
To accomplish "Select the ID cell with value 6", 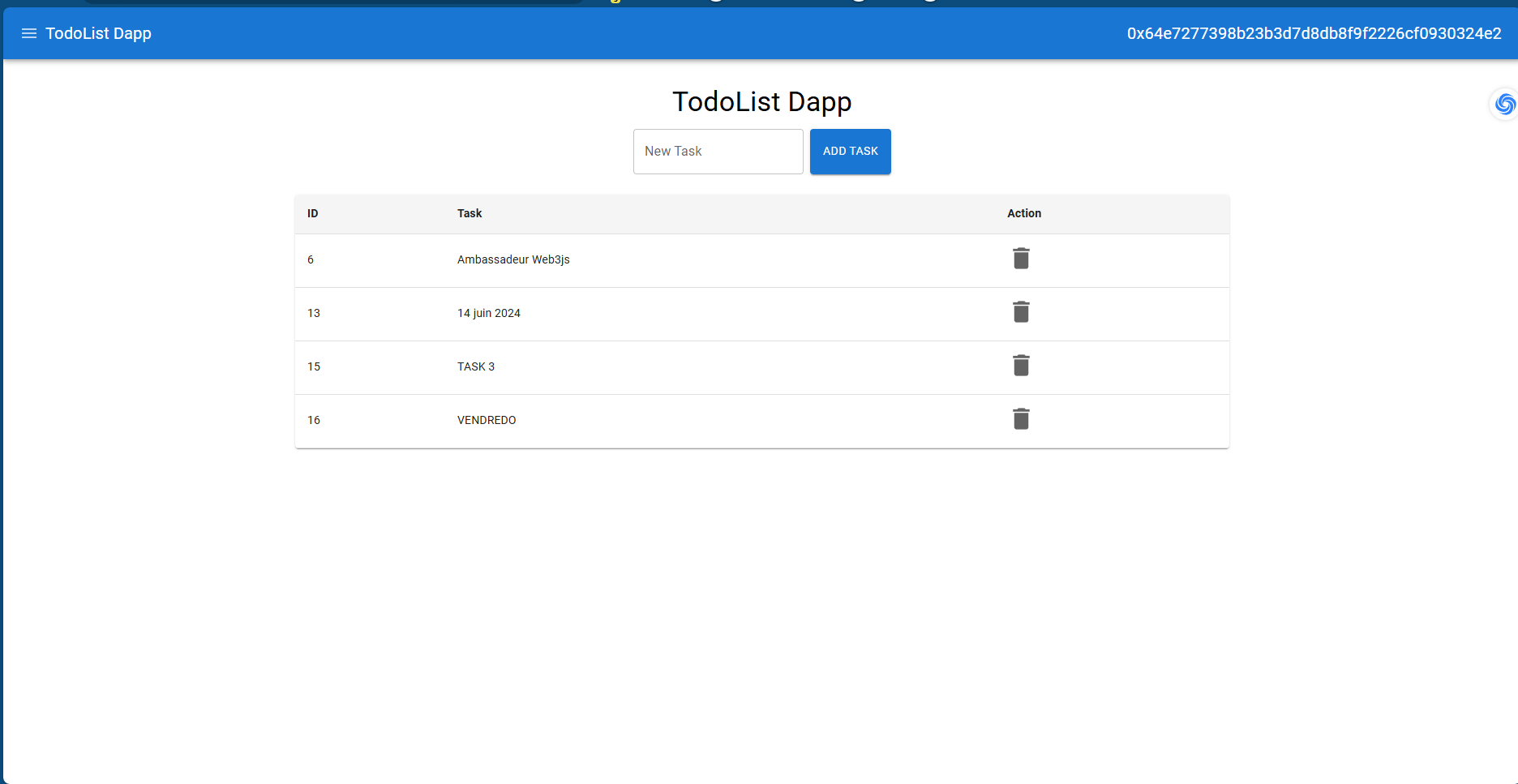I will point(311,259).
